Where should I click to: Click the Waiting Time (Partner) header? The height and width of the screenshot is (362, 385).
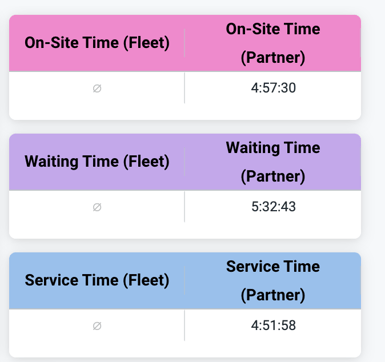coord(273,162)
